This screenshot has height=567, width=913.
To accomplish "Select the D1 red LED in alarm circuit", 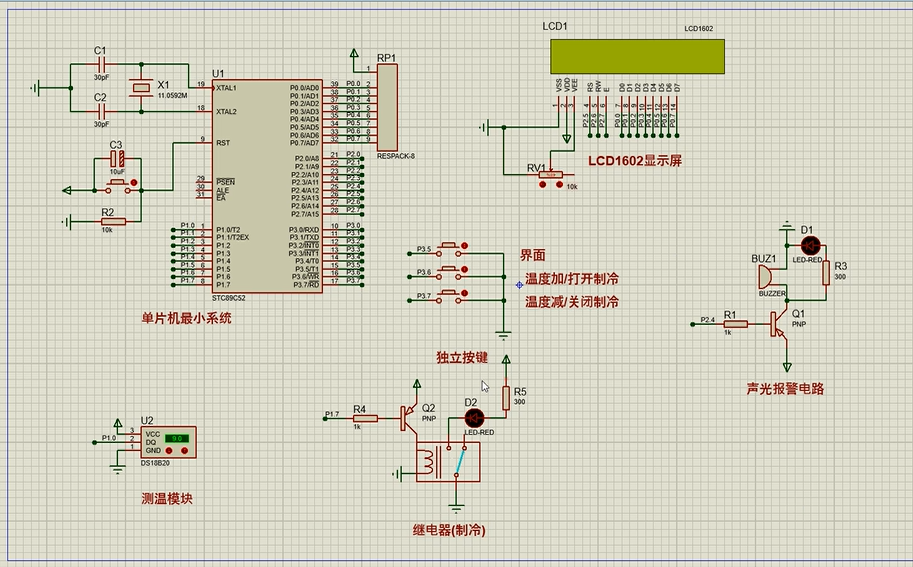I will [x=809, y=245].
